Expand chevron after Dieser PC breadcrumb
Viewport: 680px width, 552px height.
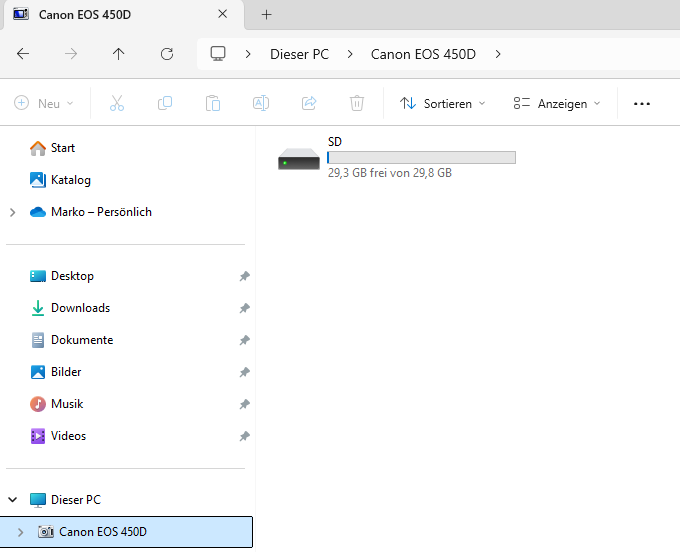(x=350, y=54)
